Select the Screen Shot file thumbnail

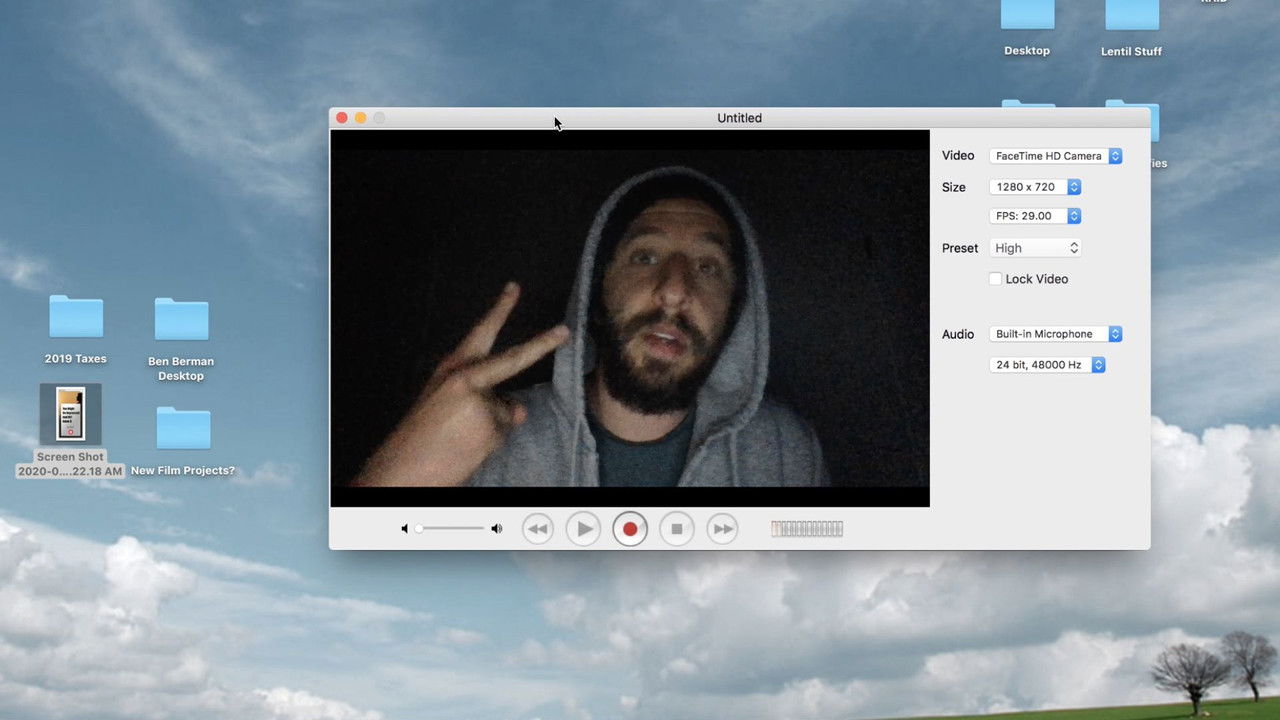[70, 414]
